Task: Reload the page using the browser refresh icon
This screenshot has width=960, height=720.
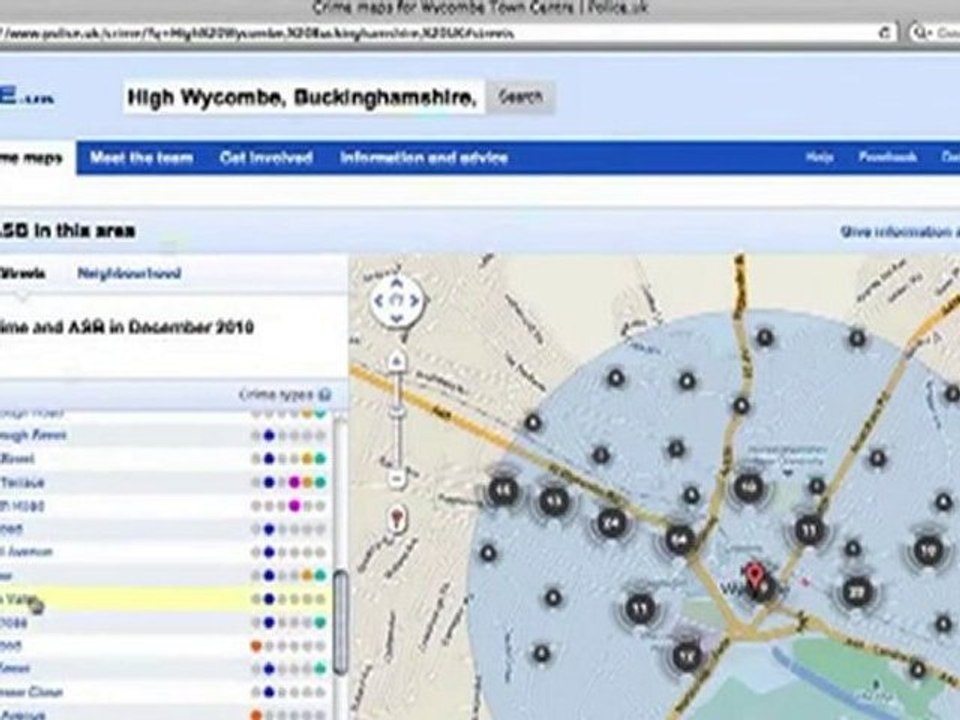Action: point(884,32)
